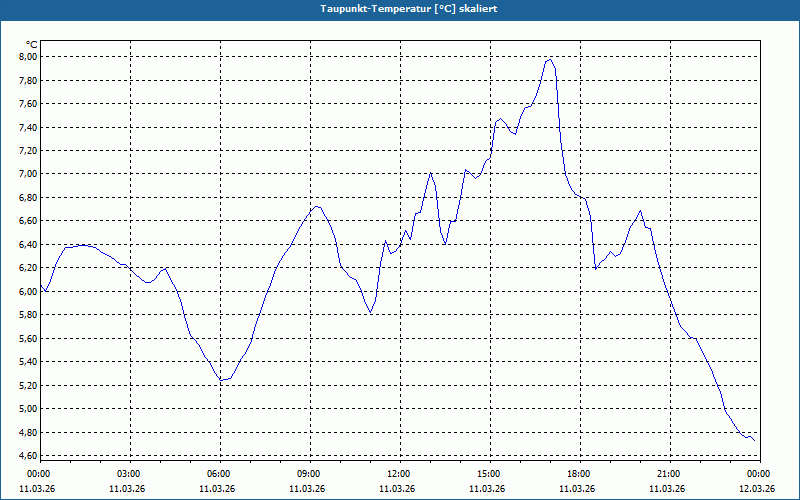Click the 15:00 time label

(490, 474)
